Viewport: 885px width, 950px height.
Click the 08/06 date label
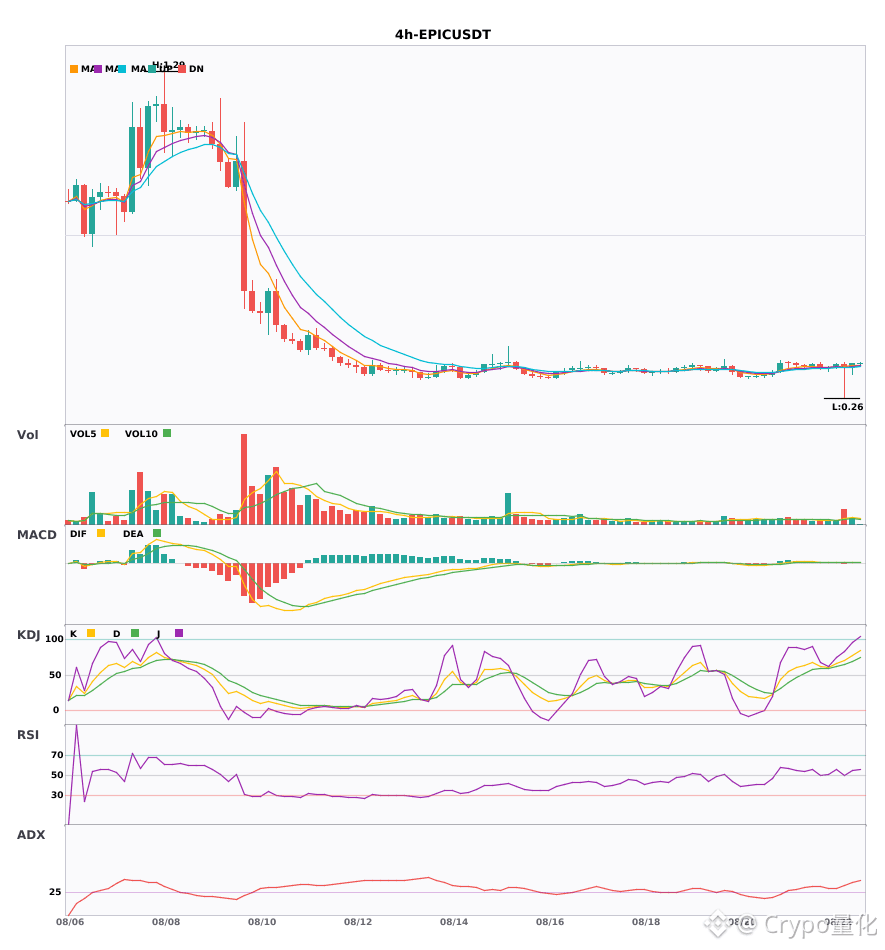[x=70, y=922]
